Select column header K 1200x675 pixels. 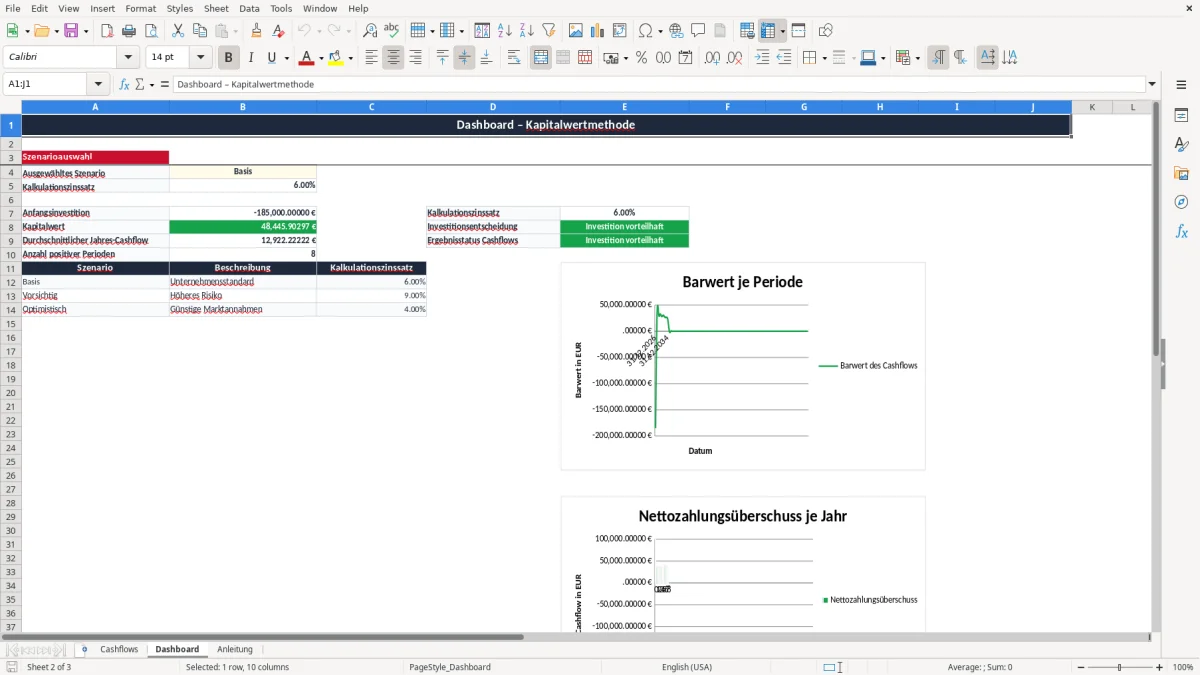point(1092,107)
